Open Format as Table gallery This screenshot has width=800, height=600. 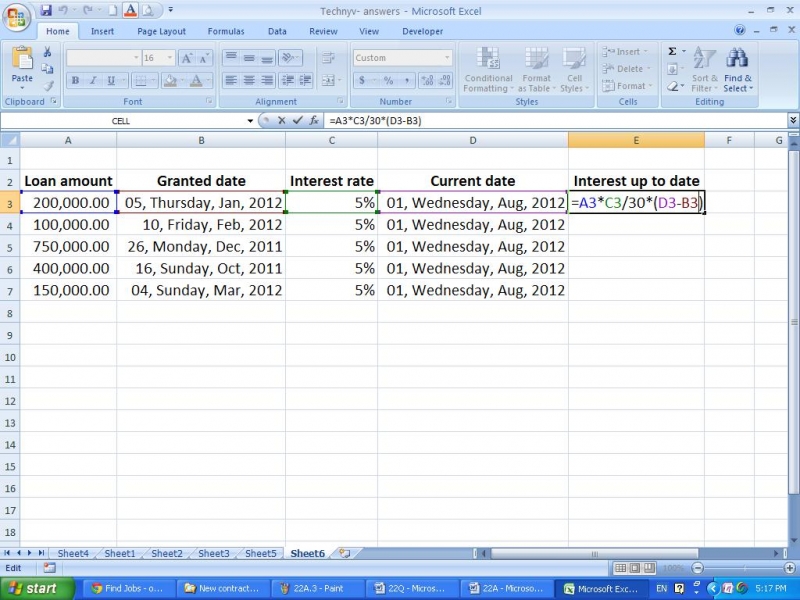536,70
